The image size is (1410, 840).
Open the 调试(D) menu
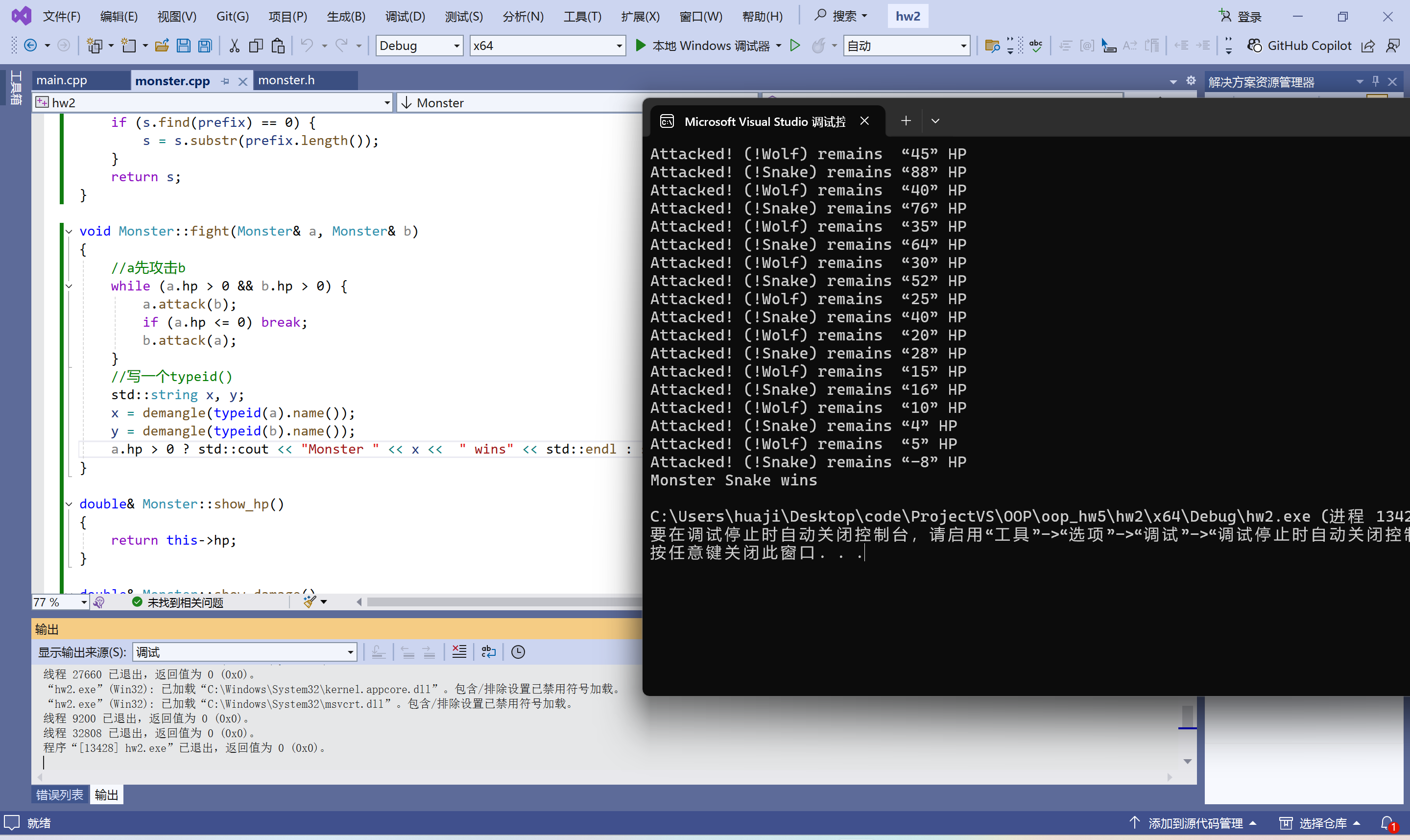coord(405,17)
